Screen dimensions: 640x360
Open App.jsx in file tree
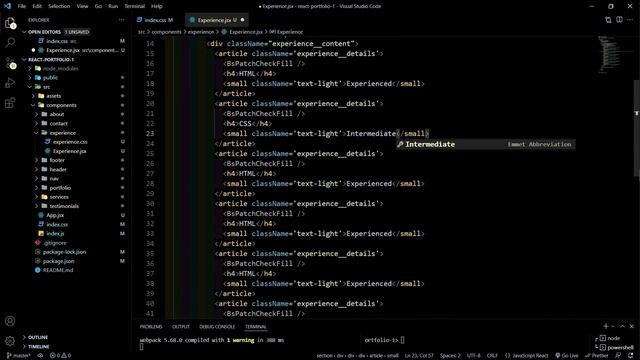click(x=55, y=215)
